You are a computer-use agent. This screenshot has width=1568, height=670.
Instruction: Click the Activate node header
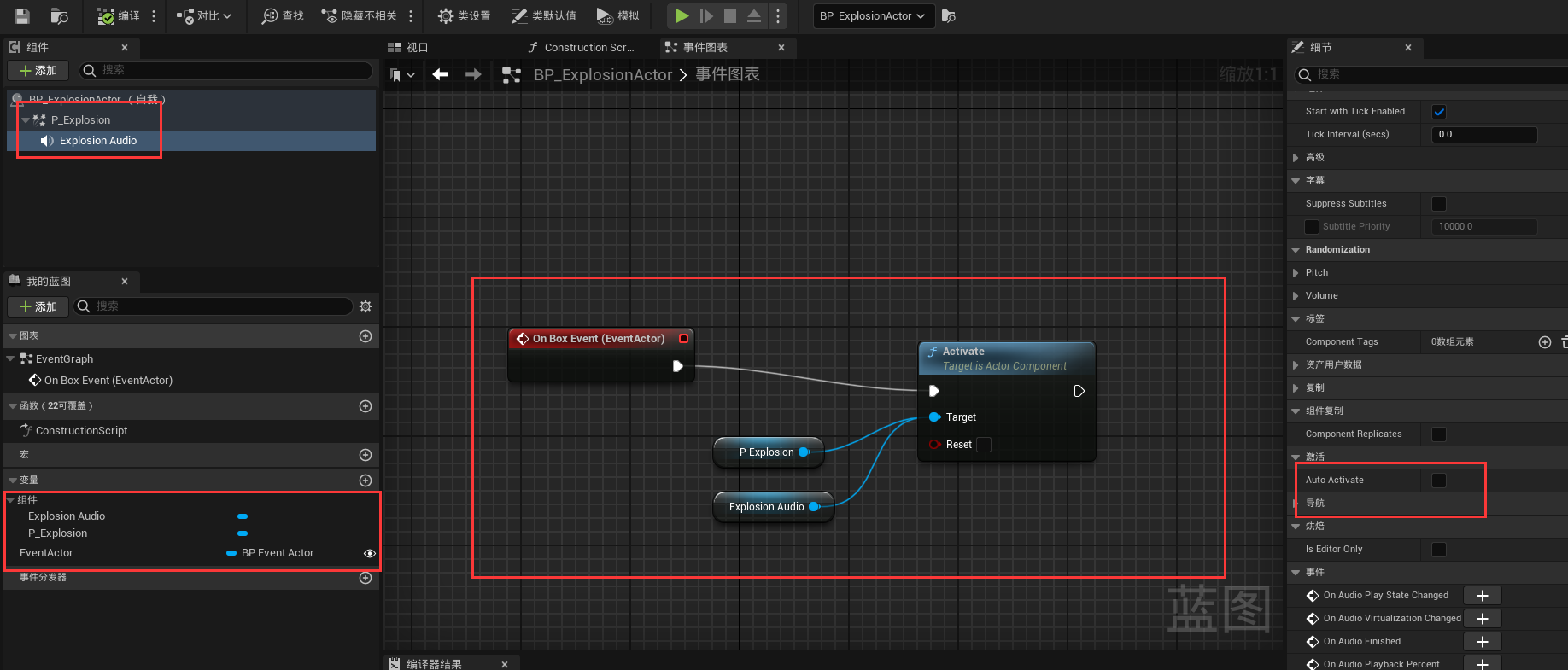(x=1006, y=358)
